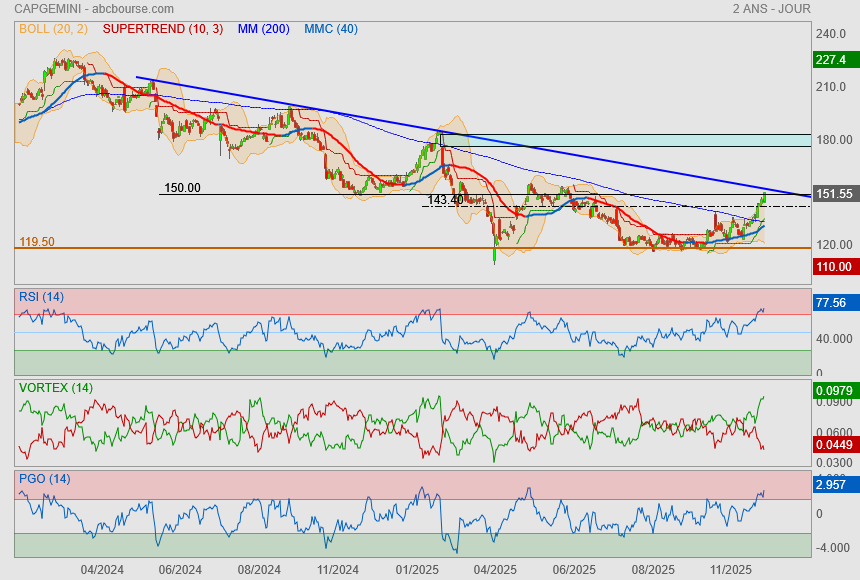
Task: Click the PGO (14) panel label
Action: tap(44, 479)
